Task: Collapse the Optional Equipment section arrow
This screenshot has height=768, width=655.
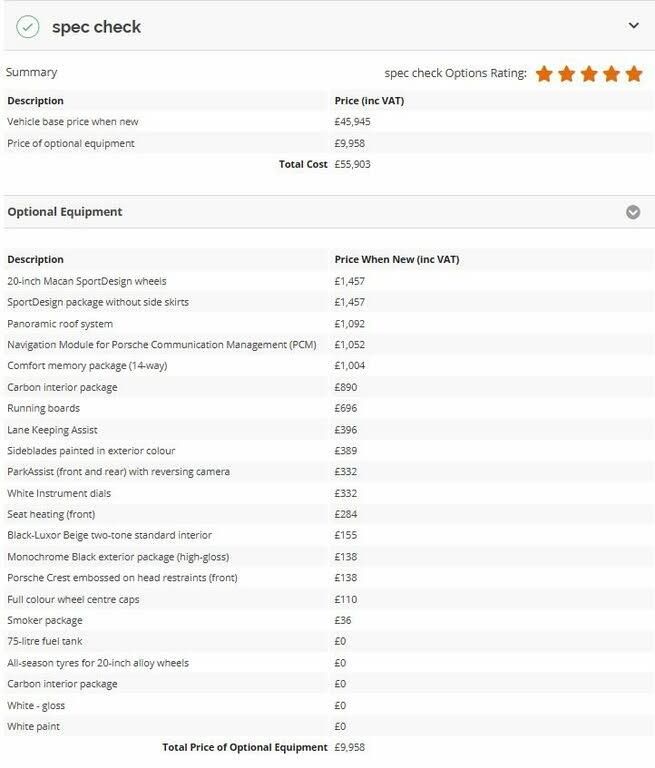Action: pos(633,212)
